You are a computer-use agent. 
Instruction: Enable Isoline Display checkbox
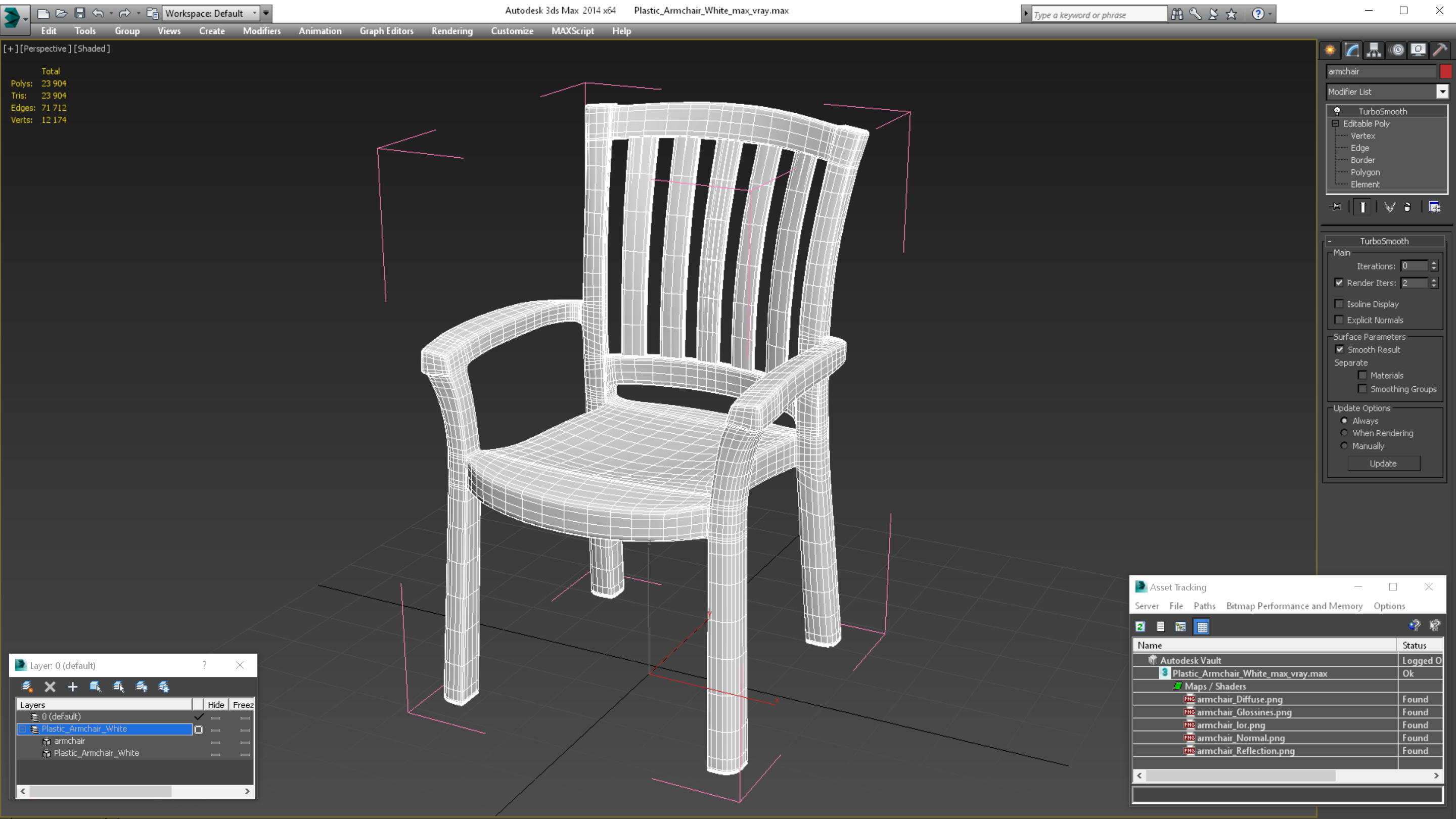pos(1338,304)
